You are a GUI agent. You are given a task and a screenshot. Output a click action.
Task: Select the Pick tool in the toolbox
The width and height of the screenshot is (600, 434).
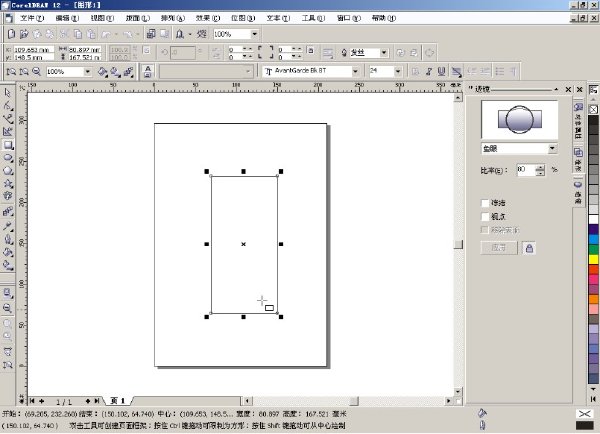pos(8,92)
